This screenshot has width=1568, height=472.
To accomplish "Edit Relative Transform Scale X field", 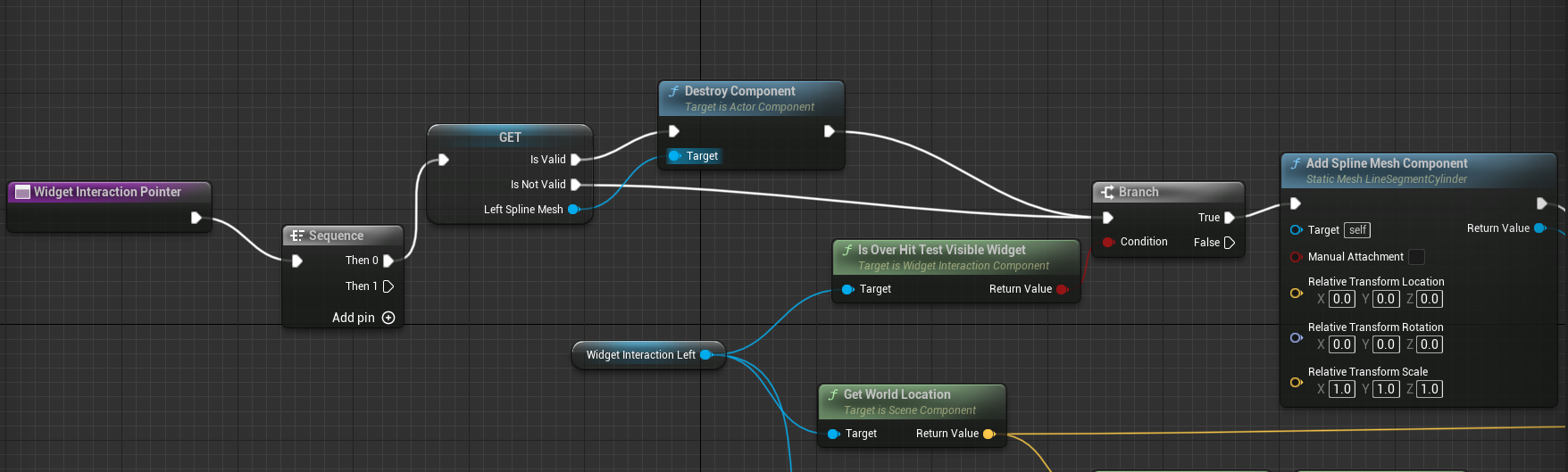I will 1342,389.
